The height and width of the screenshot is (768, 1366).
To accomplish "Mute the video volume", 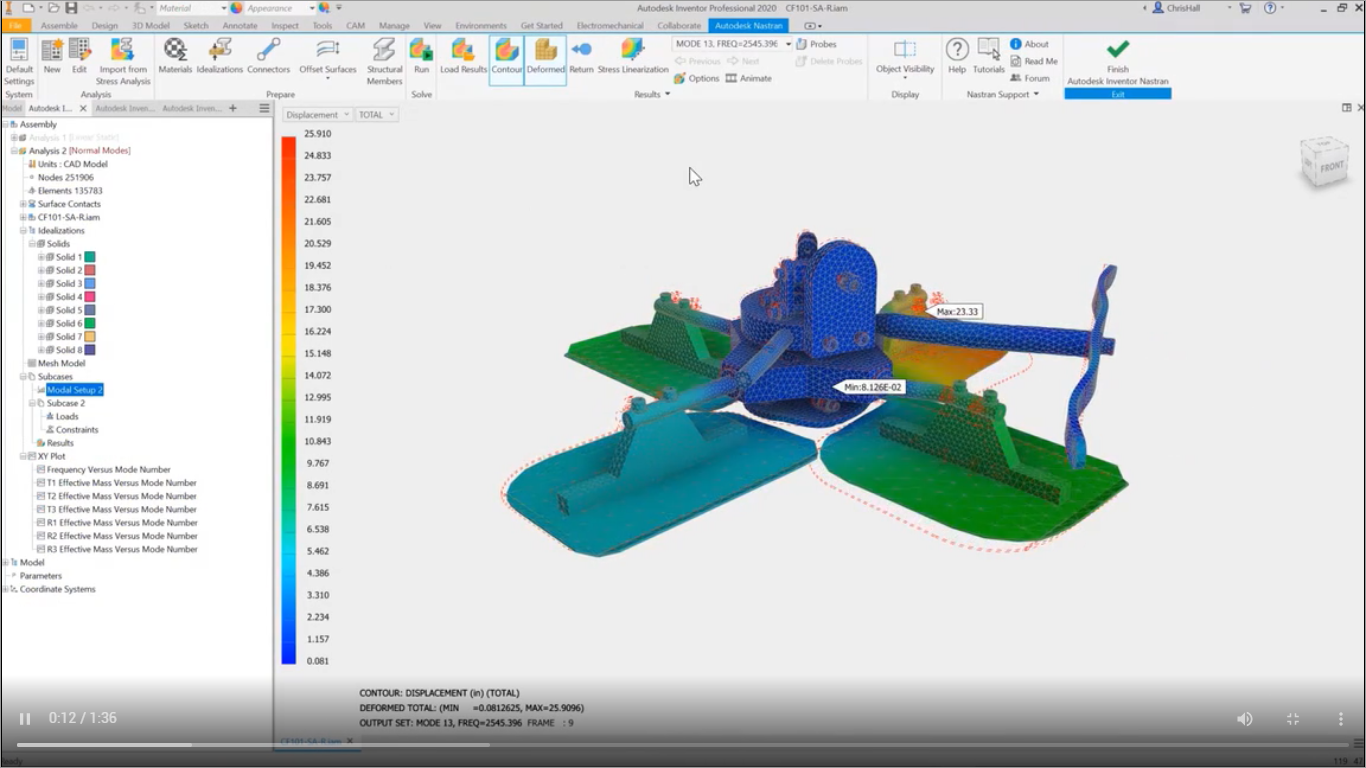I will (x=1245, y=718).
